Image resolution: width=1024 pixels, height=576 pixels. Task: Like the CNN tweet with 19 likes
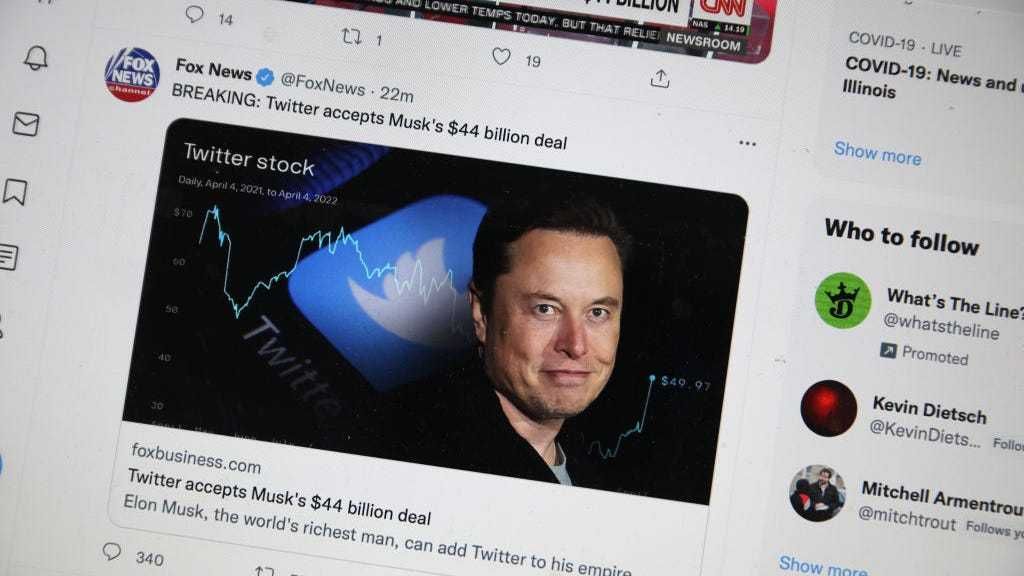502,57
